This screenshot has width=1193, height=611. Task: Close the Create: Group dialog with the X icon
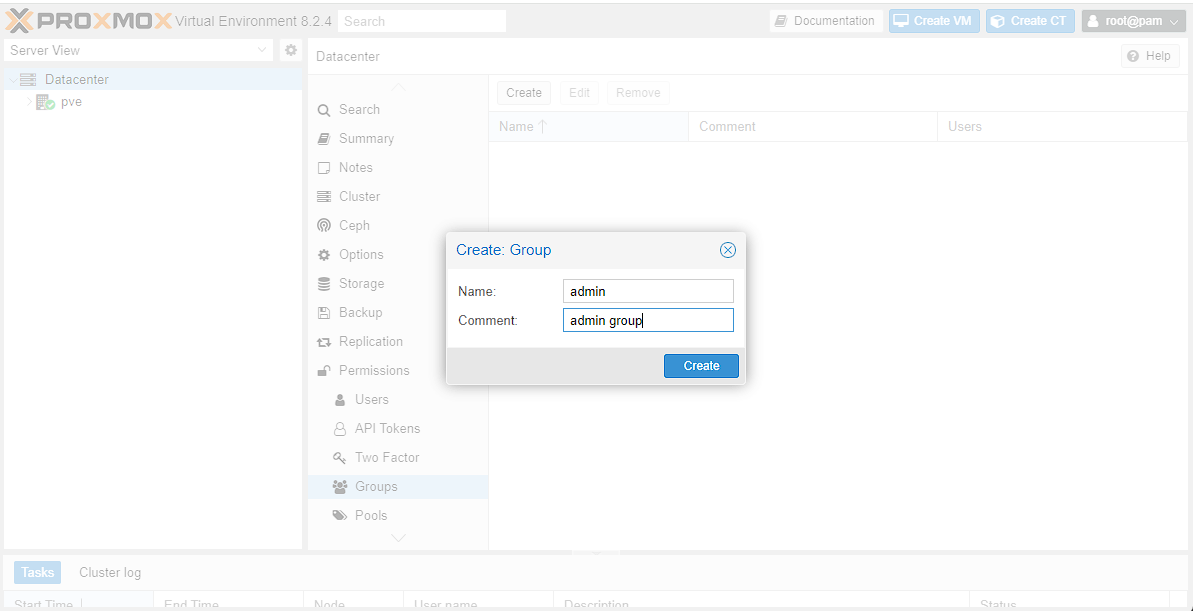click(728, 250)
